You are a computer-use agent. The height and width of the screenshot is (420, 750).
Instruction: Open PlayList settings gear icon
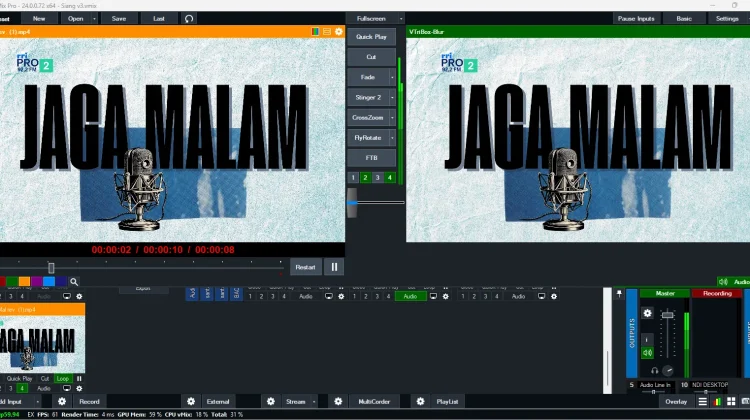[420, 401]
